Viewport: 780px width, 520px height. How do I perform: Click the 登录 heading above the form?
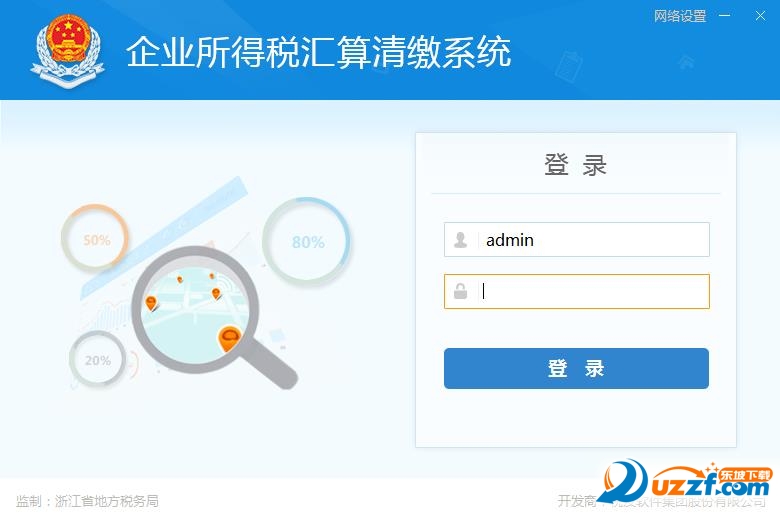pyautogui.click(x=576, y=165)
